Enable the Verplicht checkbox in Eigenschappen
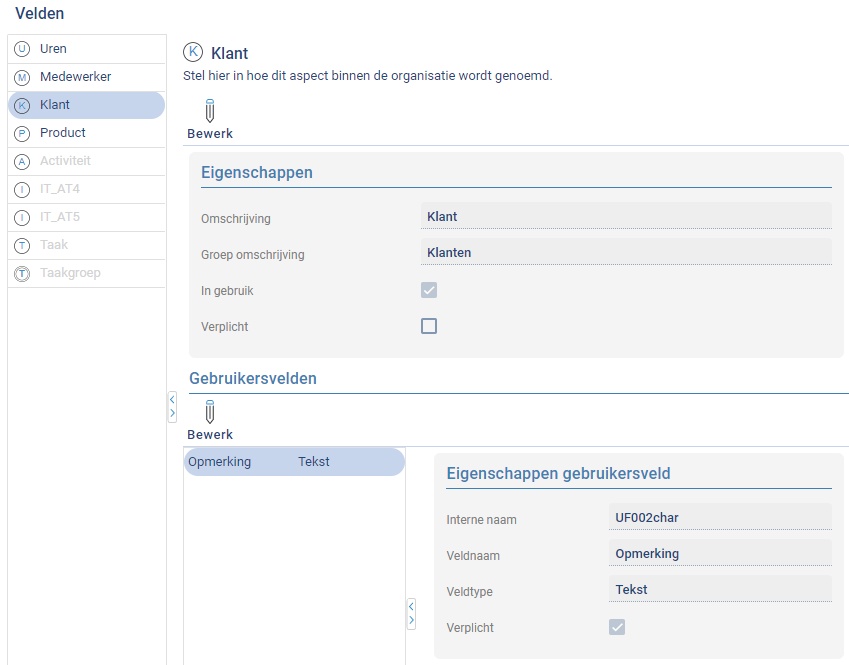The image size is (849, 665). tap(429, 326)
